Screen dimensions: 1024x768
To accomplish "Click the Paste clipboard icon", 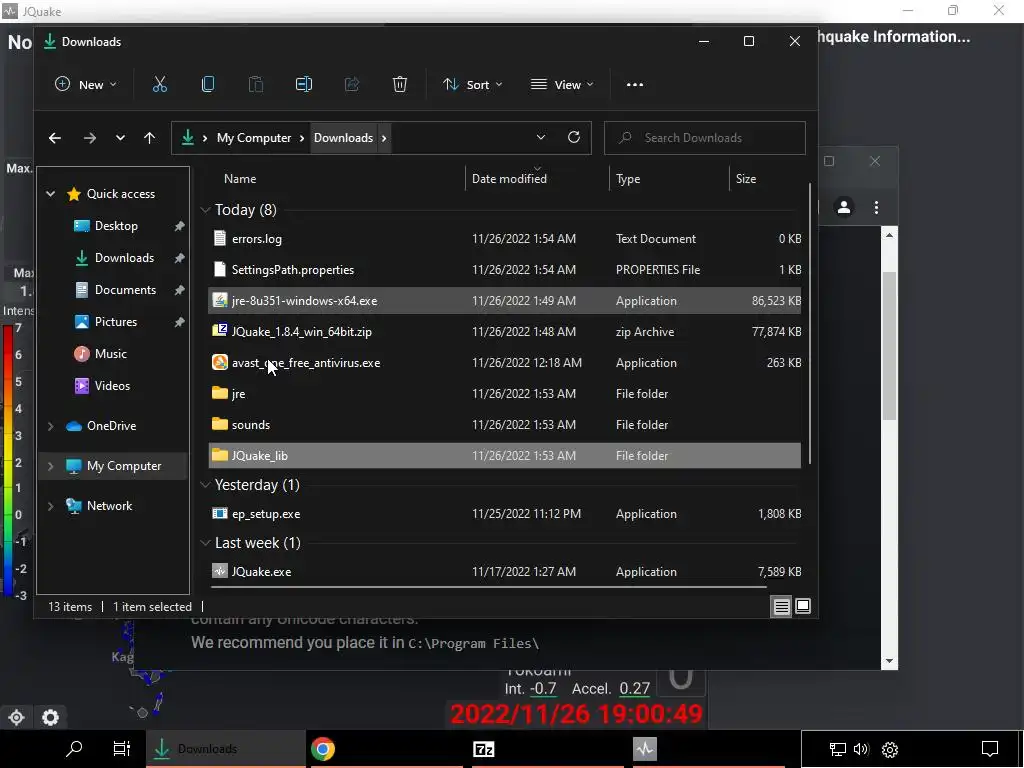I will coord(256,84).
